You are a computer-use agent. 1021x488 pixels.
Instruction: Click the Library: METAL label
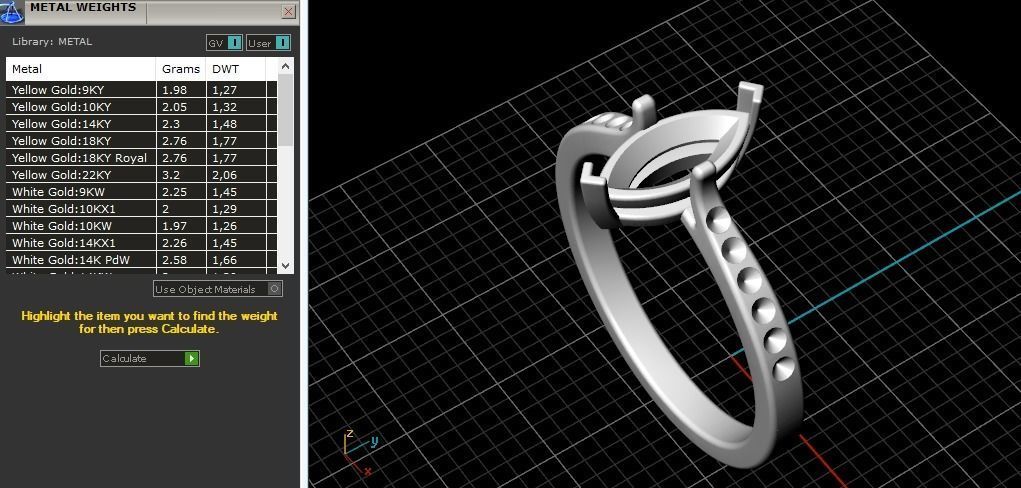coord(52,42)
